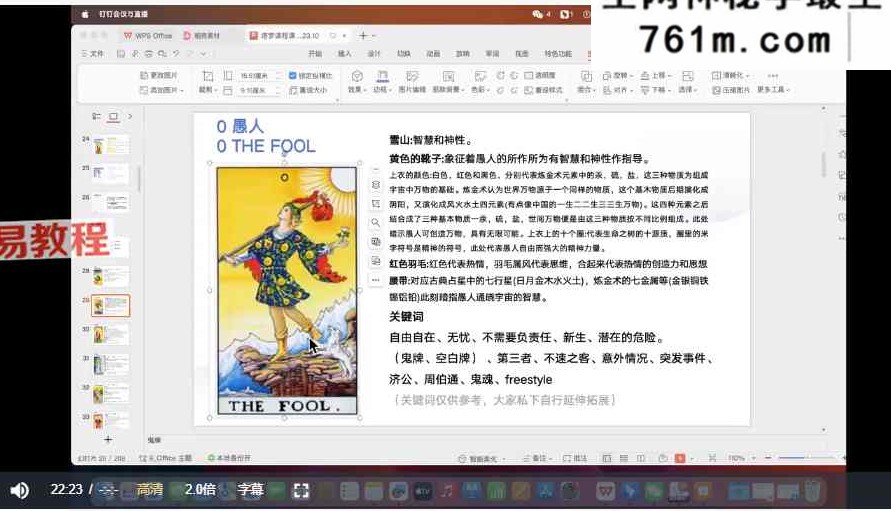The image size is (891, 511).
Task: Change the 2.0倍 playback speed
Action: coord(200,489)
